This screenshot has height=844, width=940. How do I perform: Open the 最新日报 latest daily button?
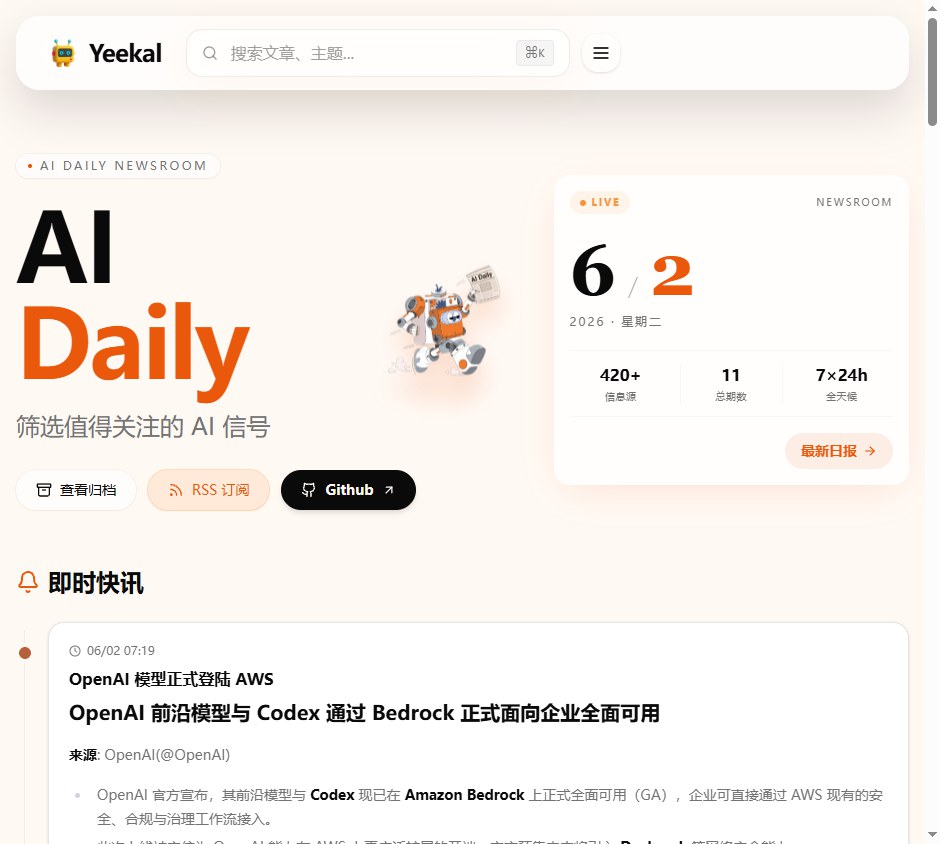[x=839, y=451]
